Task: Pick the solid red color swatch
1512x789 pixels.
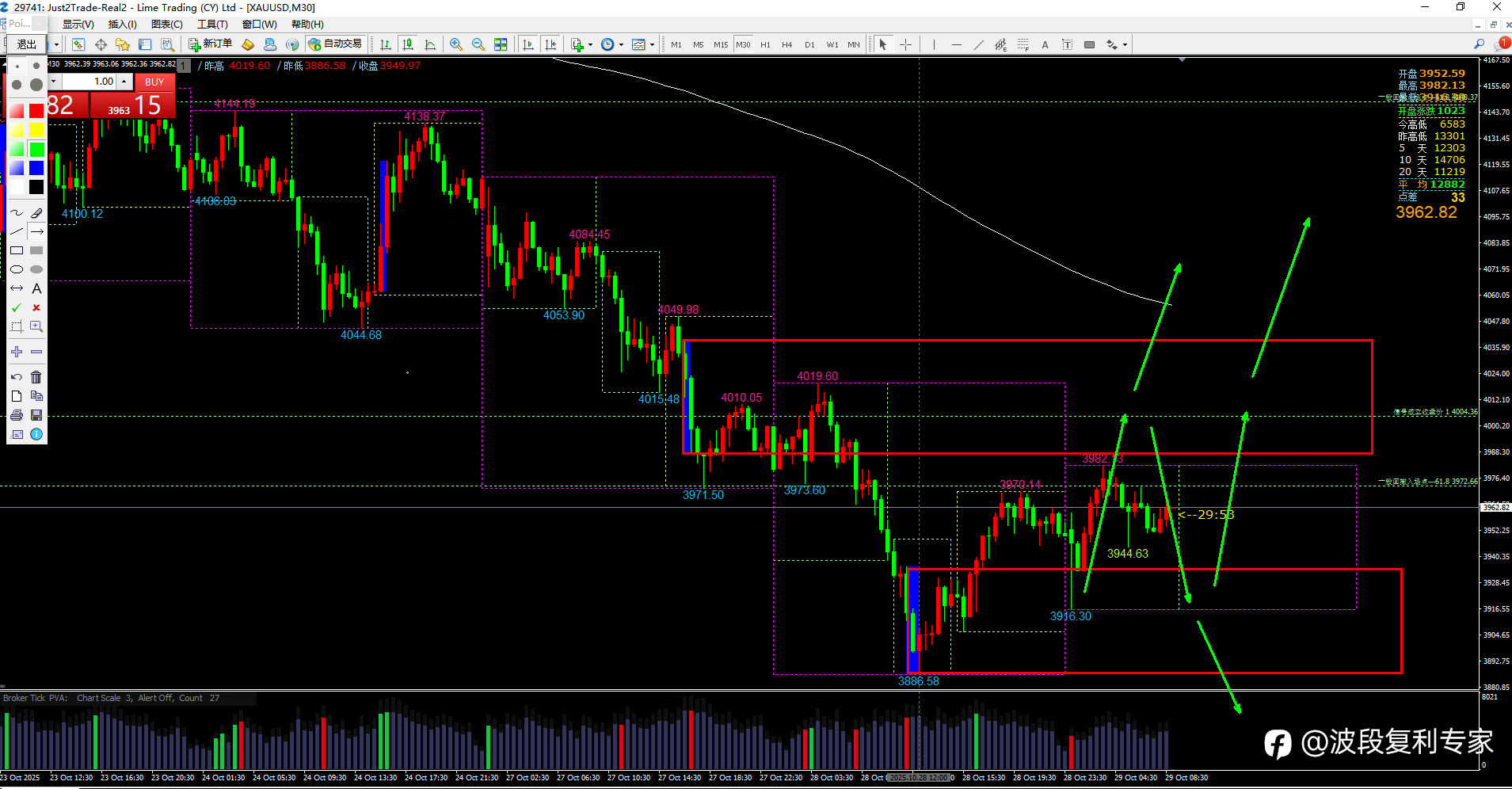Action: (36, 111)
